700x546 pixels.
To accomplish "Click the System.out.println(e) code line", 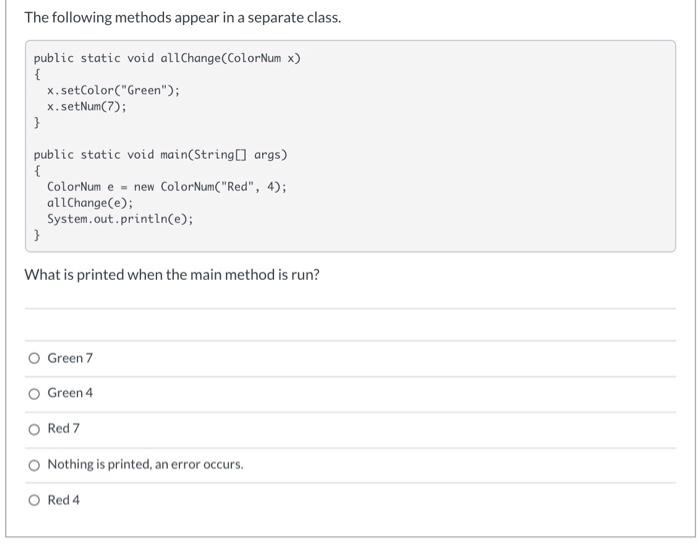I will [120, 219].
